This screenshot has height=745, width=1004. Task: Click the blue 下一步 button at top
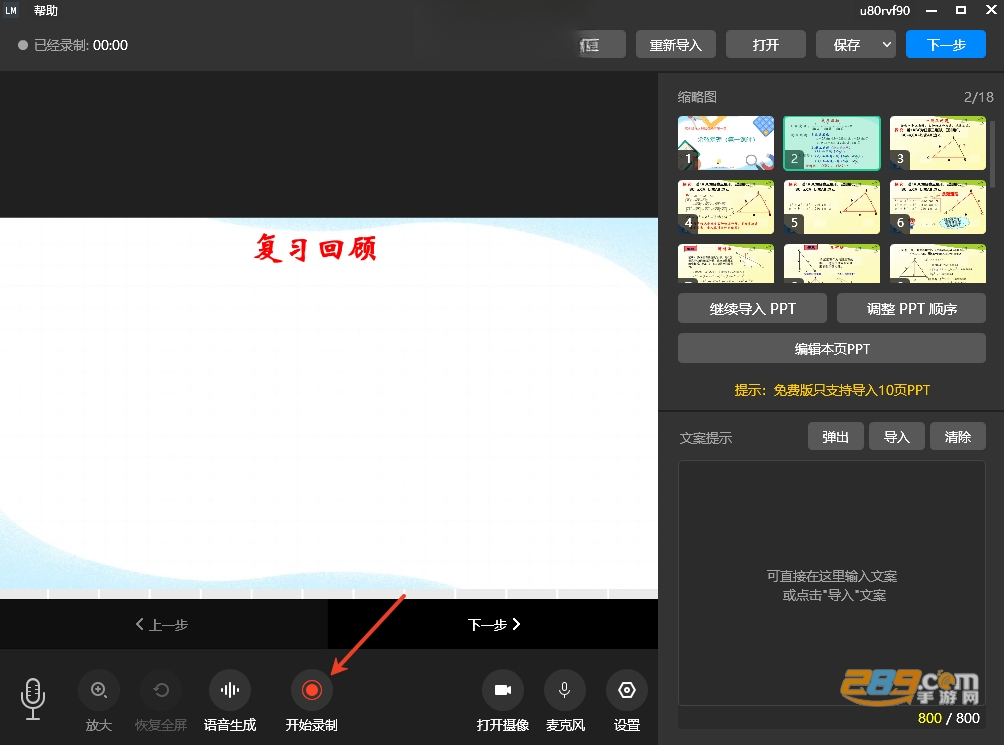click(946, 44)
